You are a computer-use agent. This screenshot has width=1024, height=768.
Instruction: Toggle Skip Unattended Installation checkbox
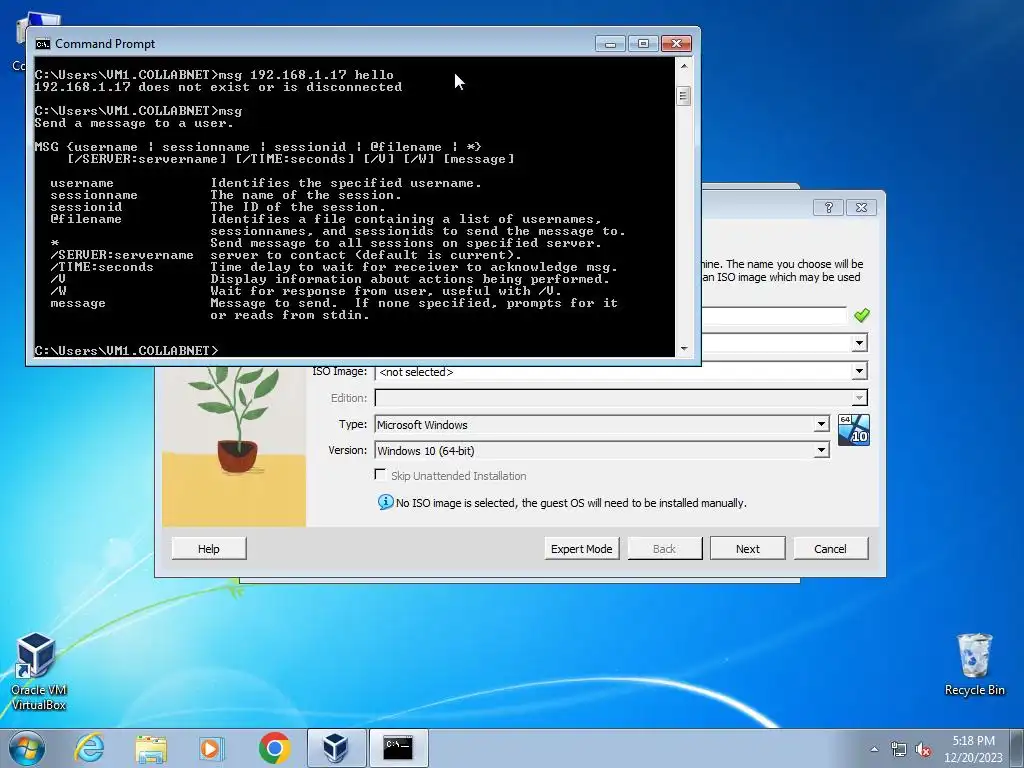coord(380,475)
